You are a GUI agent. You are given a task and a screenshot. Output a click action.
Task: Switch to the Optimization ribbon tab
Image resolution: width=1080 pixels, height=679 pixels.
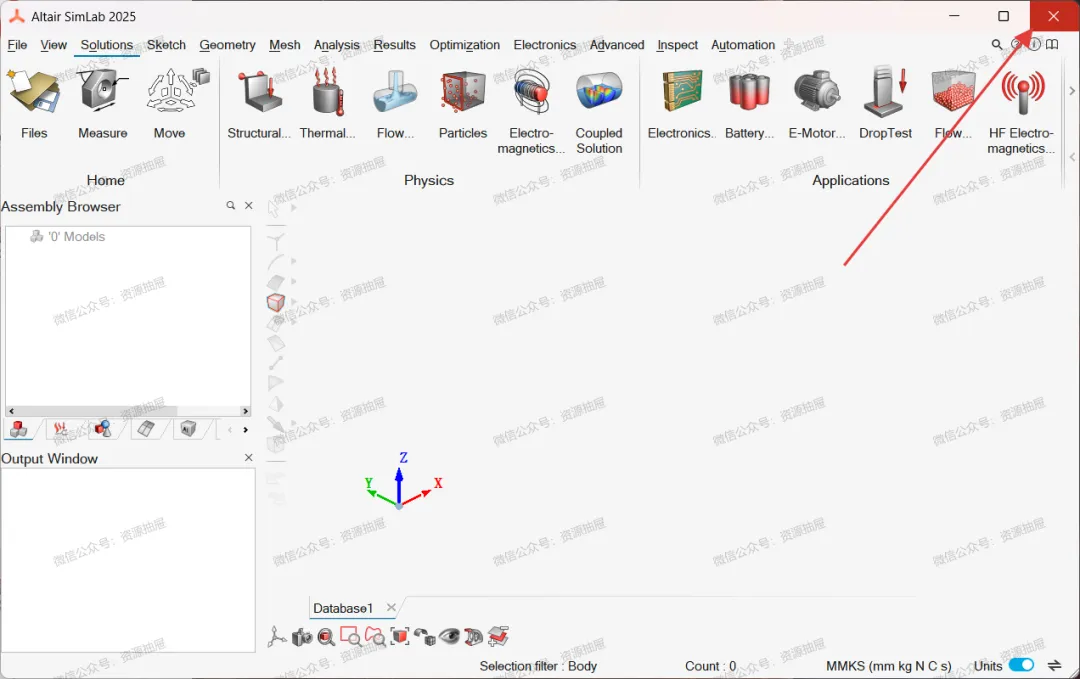point(465,45)
